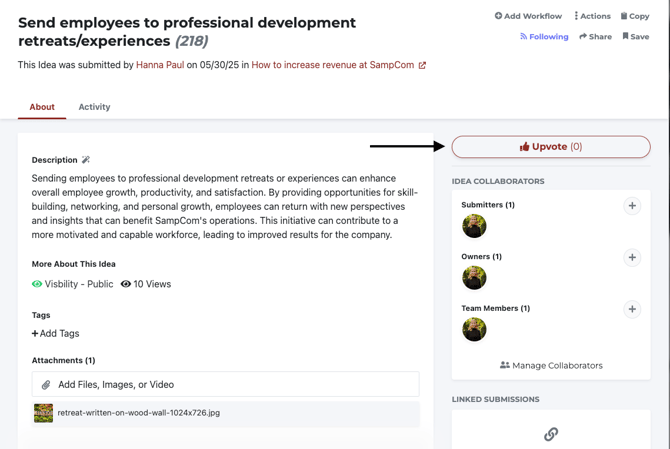This screenshot has width=670, height=449.
Task: Open the retreat-written-on-wood-wall image thumbnail
Action: click(44, 413)
